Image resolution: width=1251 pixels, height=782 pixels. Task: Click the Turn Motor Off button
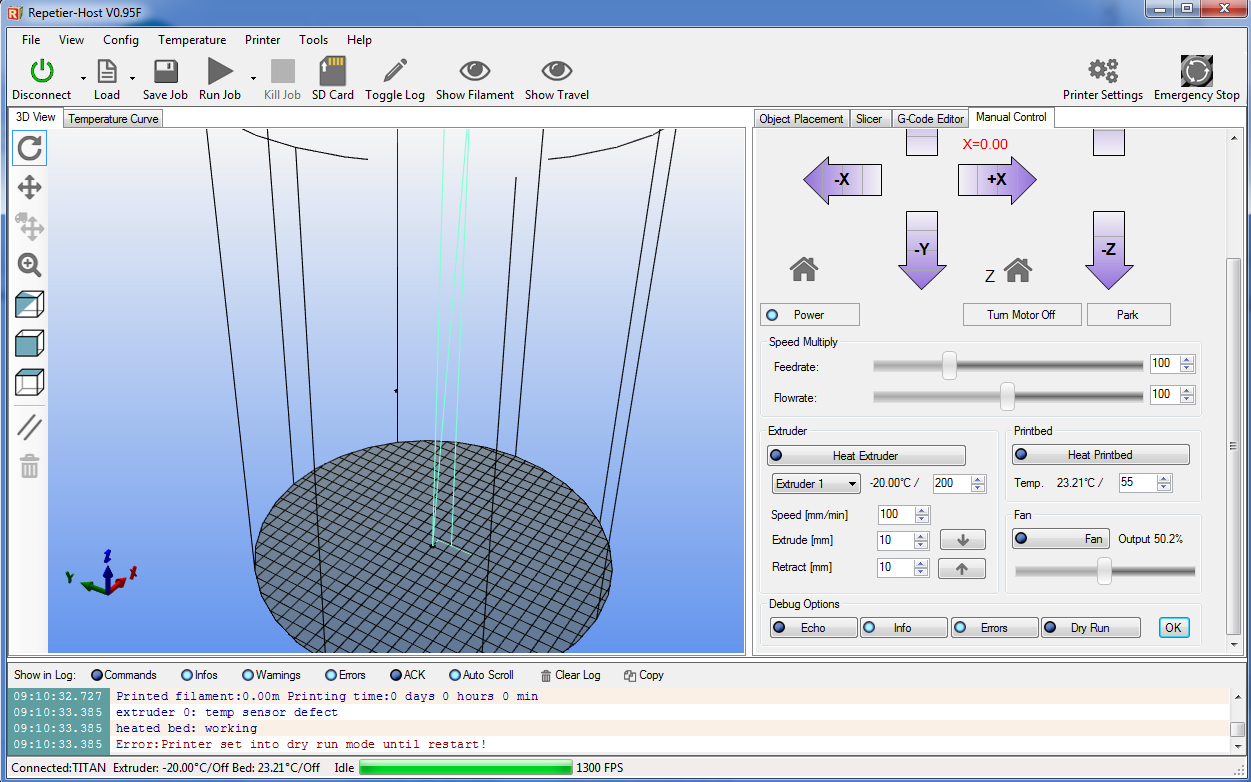click(1020, 315)
